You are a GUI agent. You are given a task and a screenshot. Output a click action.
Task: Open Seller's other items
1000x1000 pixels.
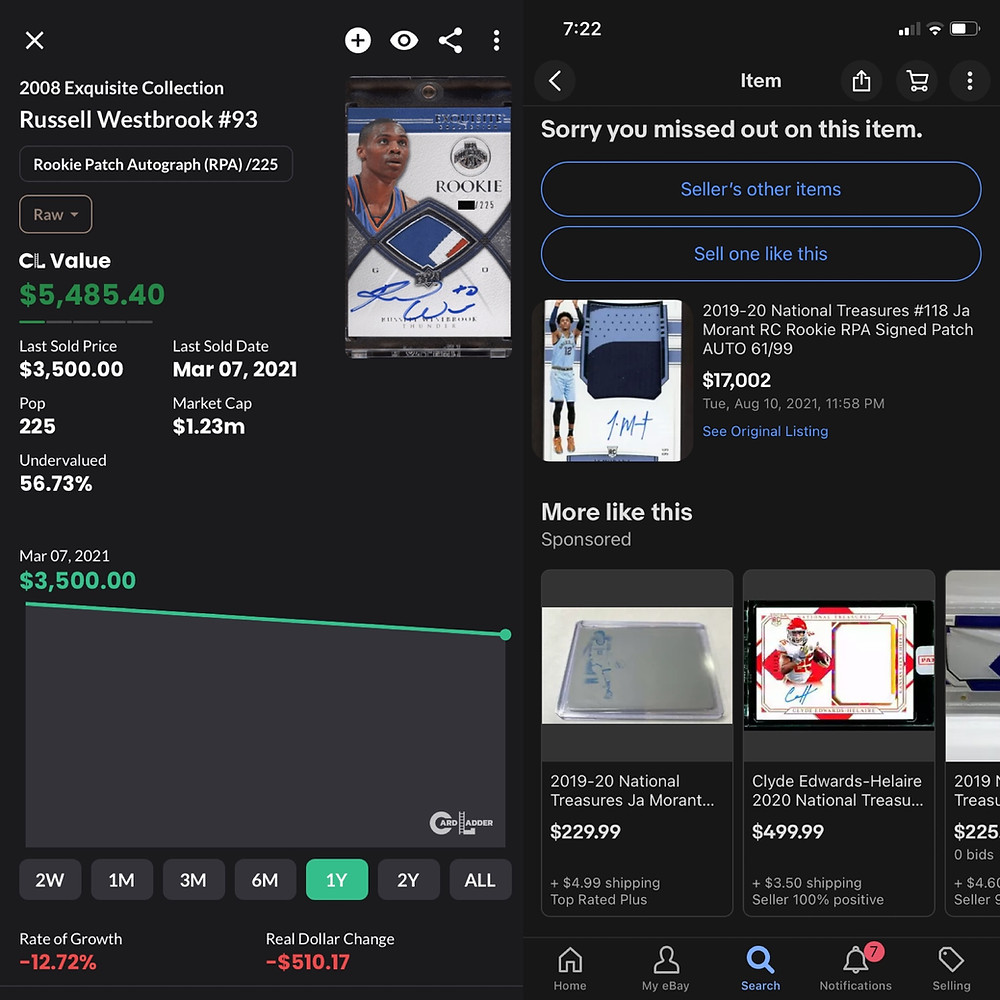(761, 189)
